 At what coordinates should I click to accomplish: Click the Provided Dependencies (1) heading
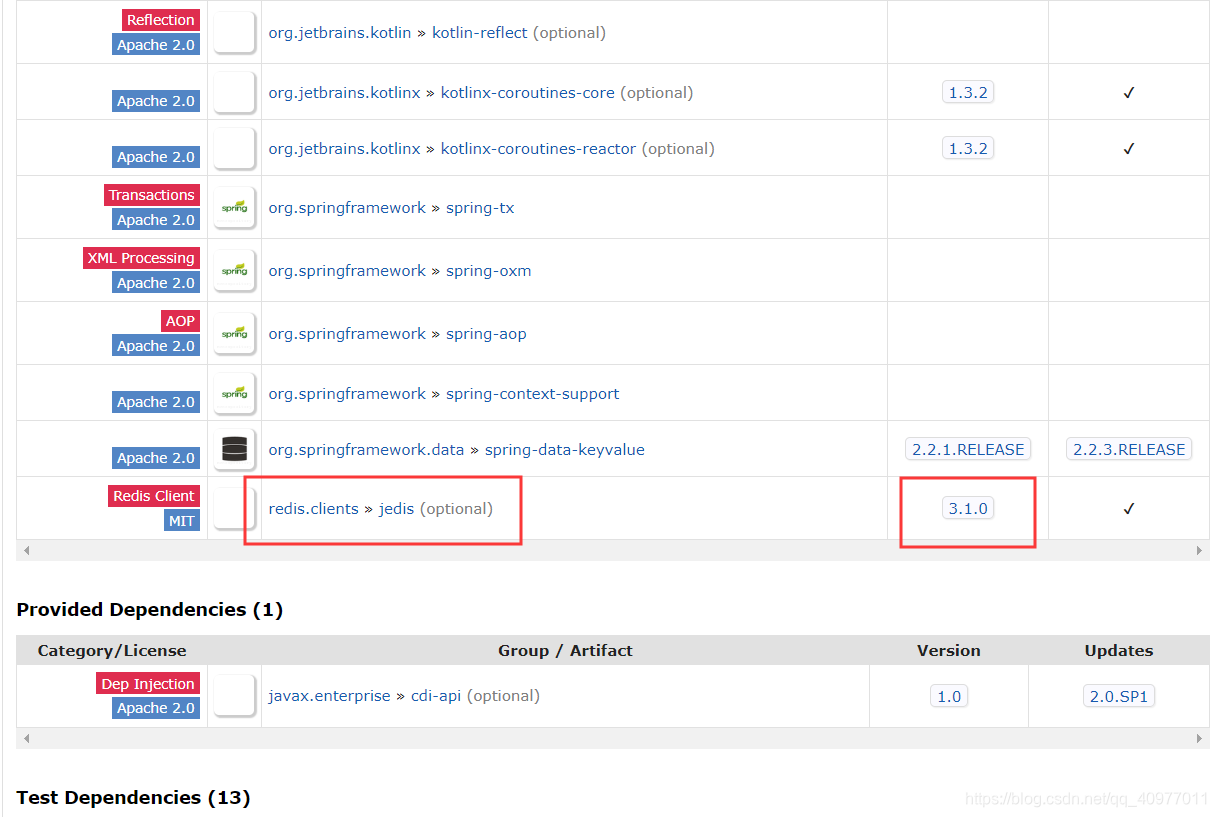tap(150, 609)
